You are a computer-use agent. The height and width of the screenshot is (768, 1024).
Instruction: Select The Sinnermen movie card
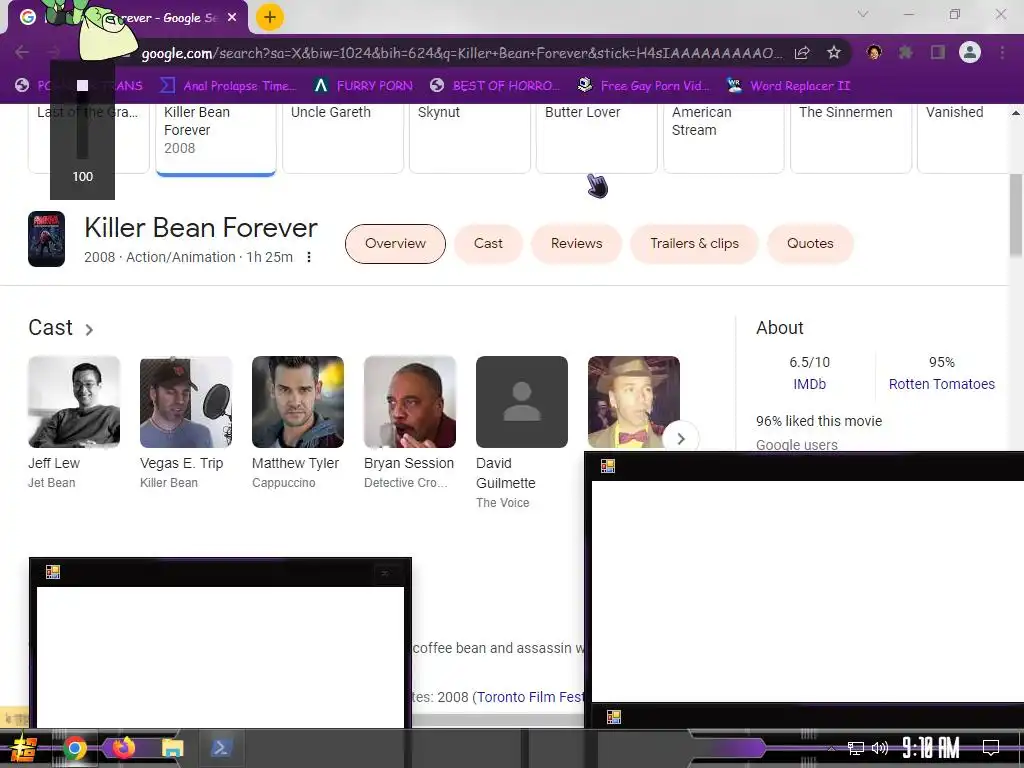851,138
